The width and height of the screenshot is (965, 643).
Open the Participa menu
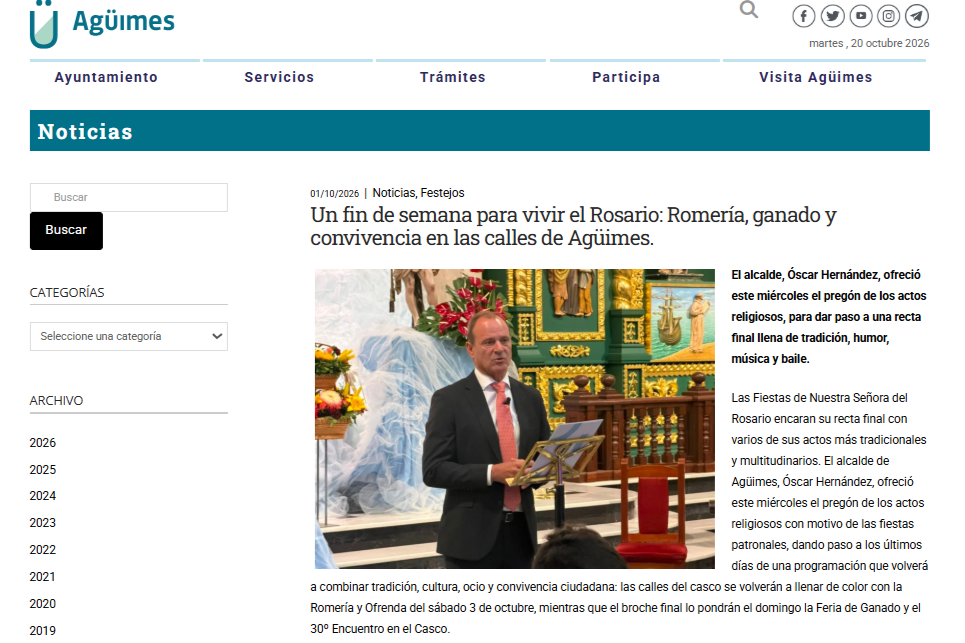pos(626,78)
